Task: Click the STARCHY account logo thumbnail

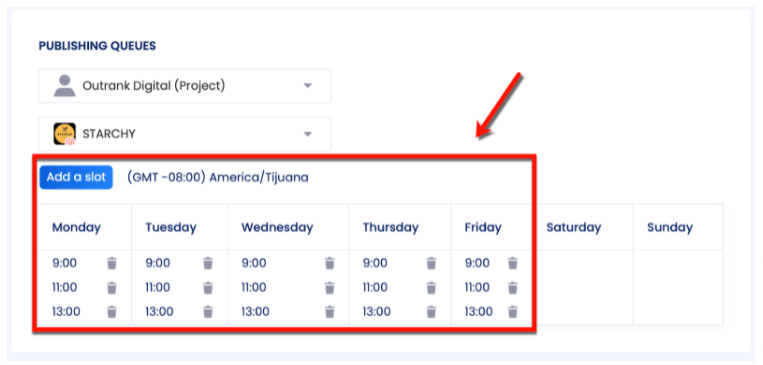Action: coord(64,134)
